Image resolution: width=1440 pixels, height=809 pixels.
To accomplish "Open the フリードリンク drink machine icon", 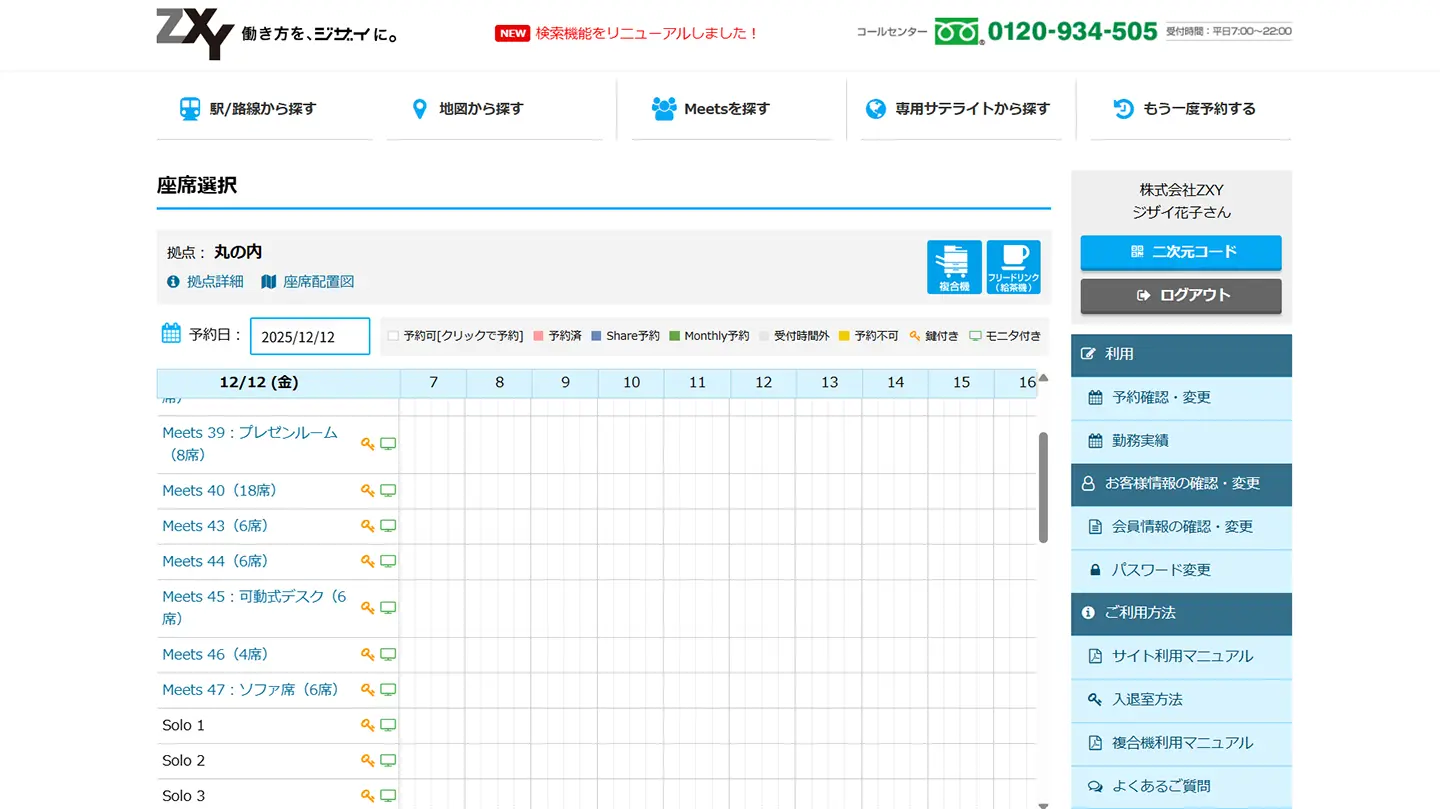I will click(1013, 266).
